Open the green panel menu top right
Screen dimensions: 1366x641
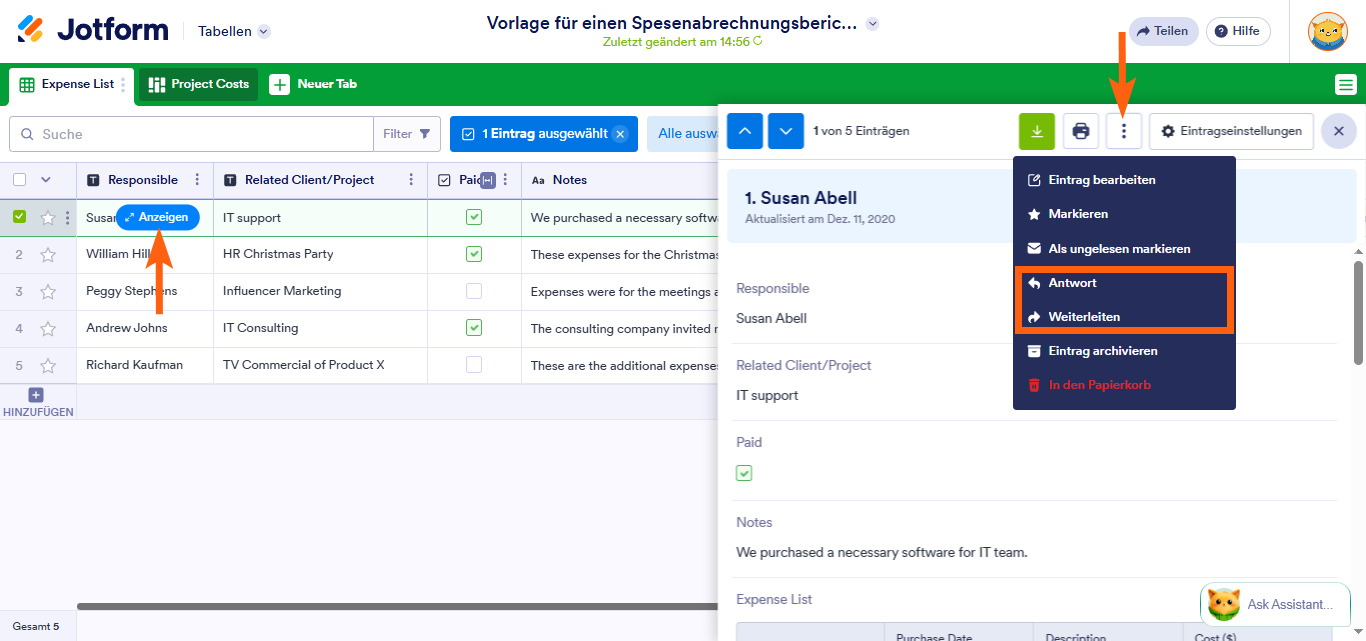(x=1346, y=85)
